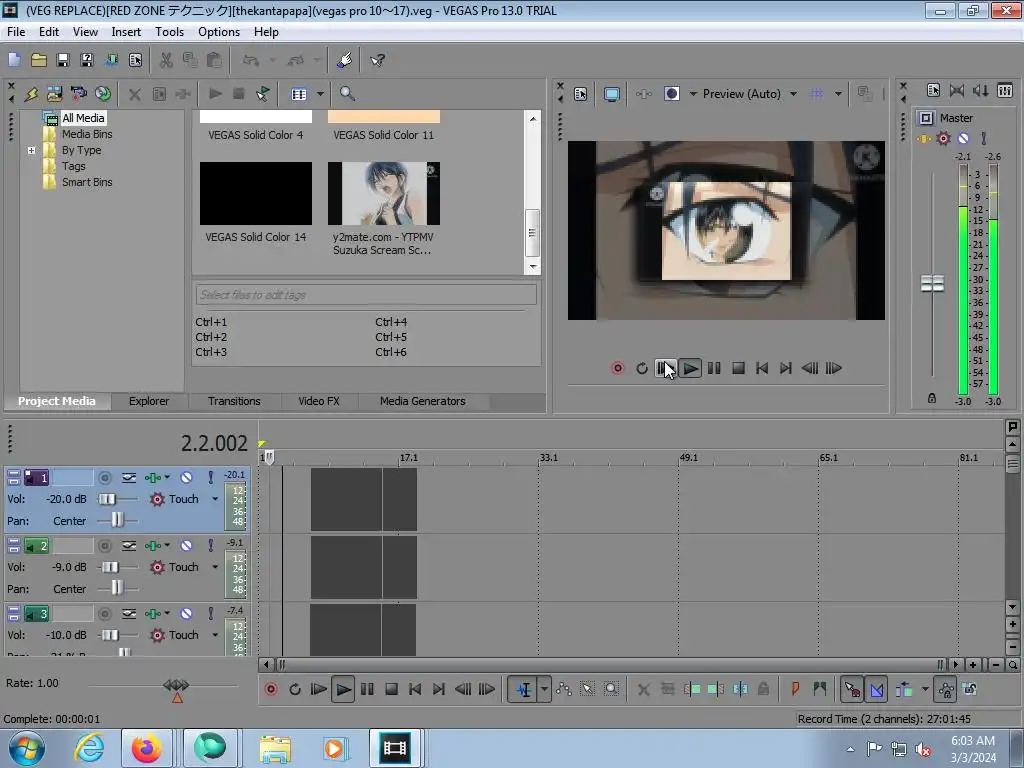The height and width of the screenshot is (768, 1024).
Task: Open track 2 Touch automation mode dropdown
Action: tap(215, 567)
